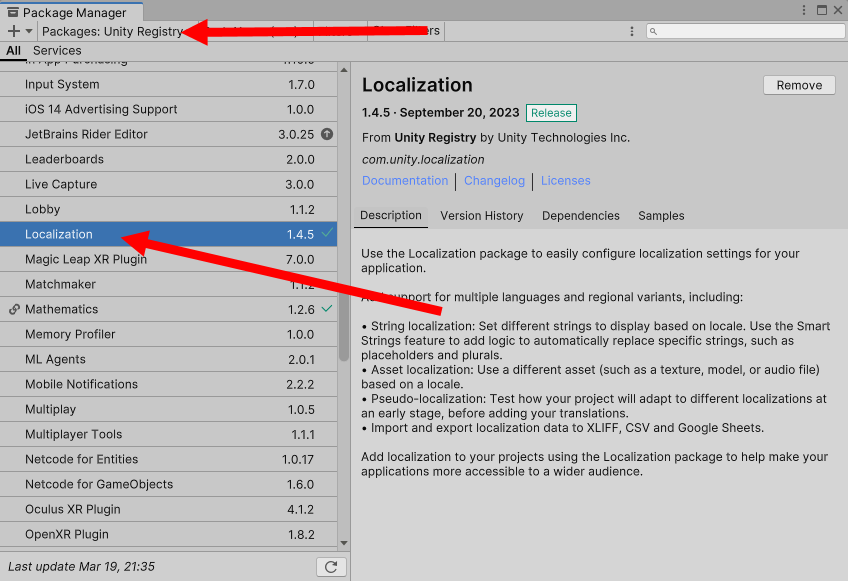
Task: Switch to the Services tab
Action: click(57, 51)
